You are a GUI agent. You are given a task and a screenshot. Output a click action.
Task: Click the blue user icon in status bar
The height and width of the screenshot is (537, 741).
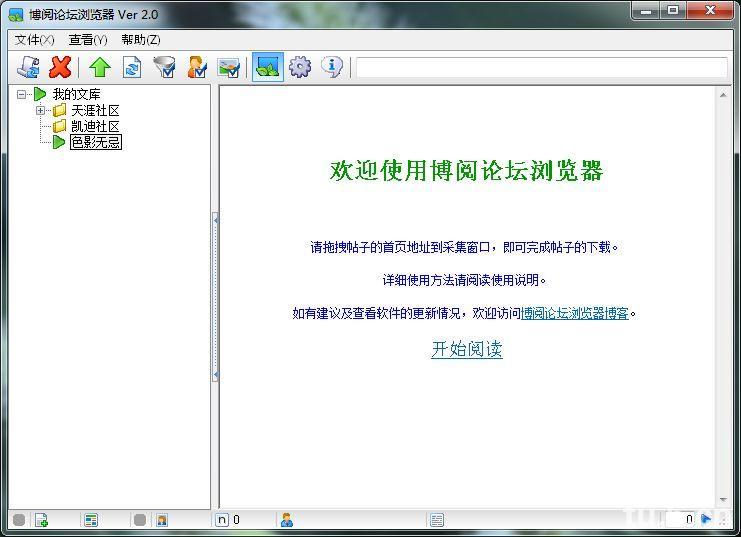[287, 520]
